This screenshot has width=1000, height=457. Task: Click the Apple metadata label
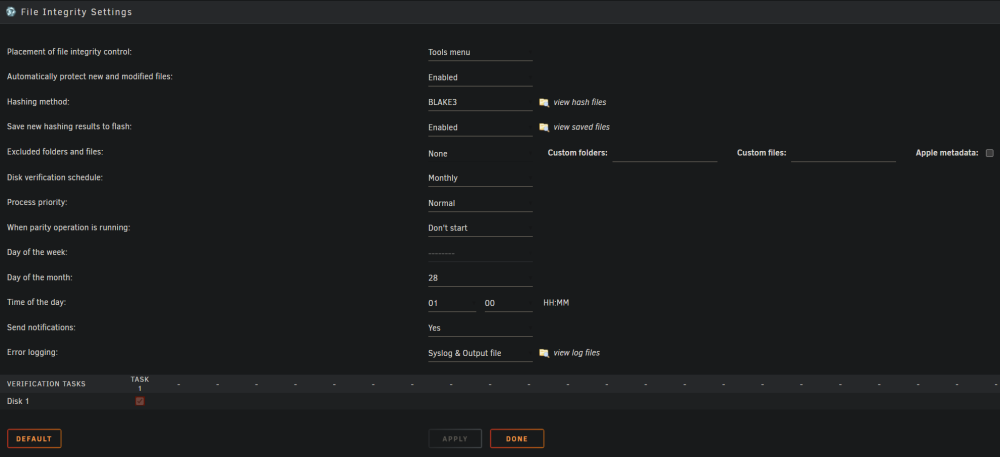tap(947, 153)
